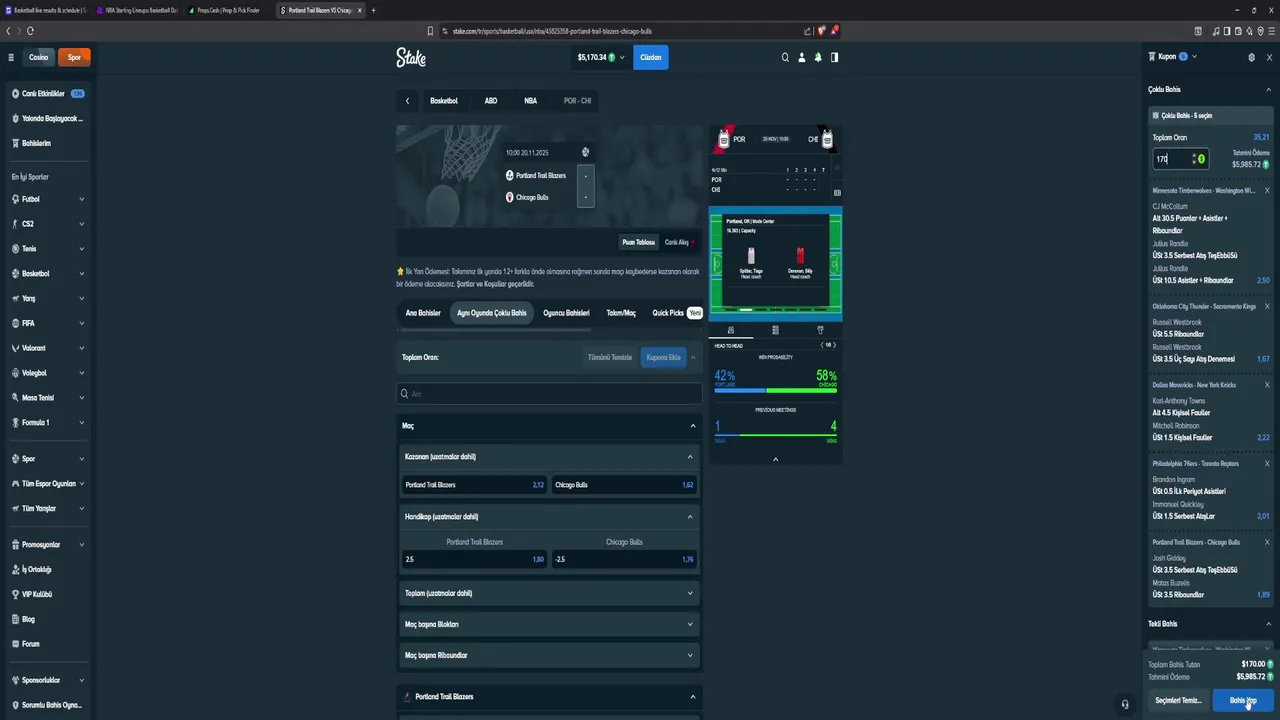Remove Philadelphia 76ers - Toronto Raptors selection
The image size is (1280, 720).
(x=1267, y=463)
